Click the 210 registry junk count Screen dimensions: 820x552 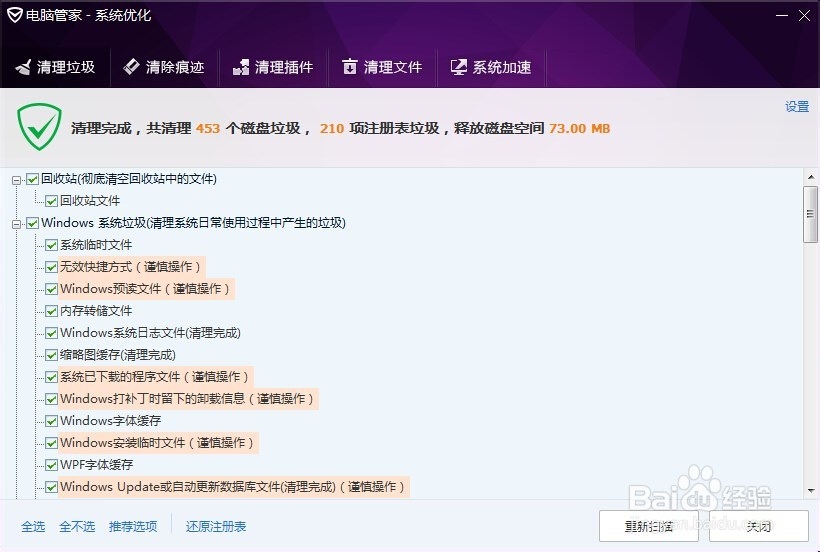tap(332, 129)
